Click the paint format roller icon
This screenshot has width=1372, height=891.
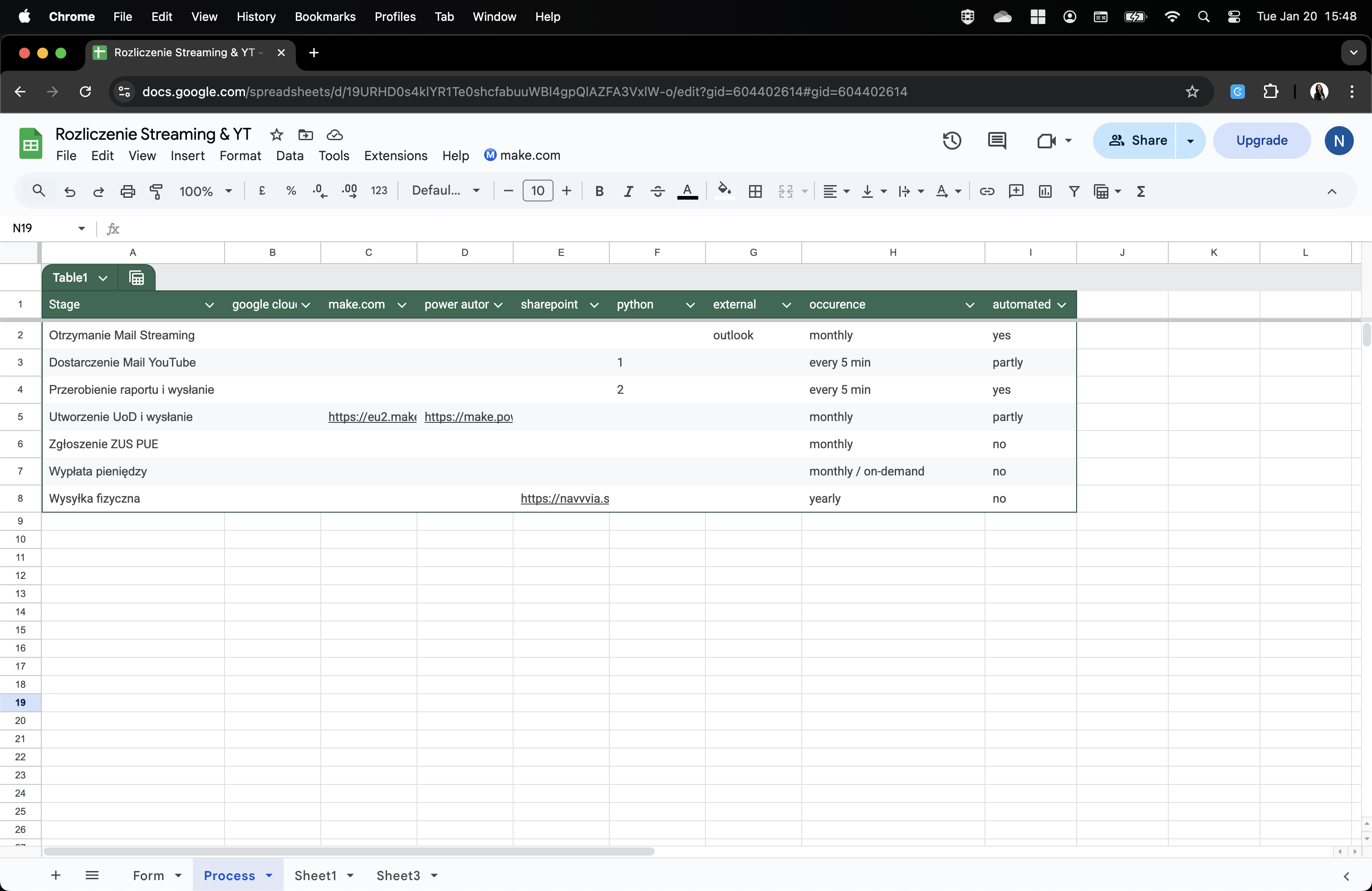156,191
